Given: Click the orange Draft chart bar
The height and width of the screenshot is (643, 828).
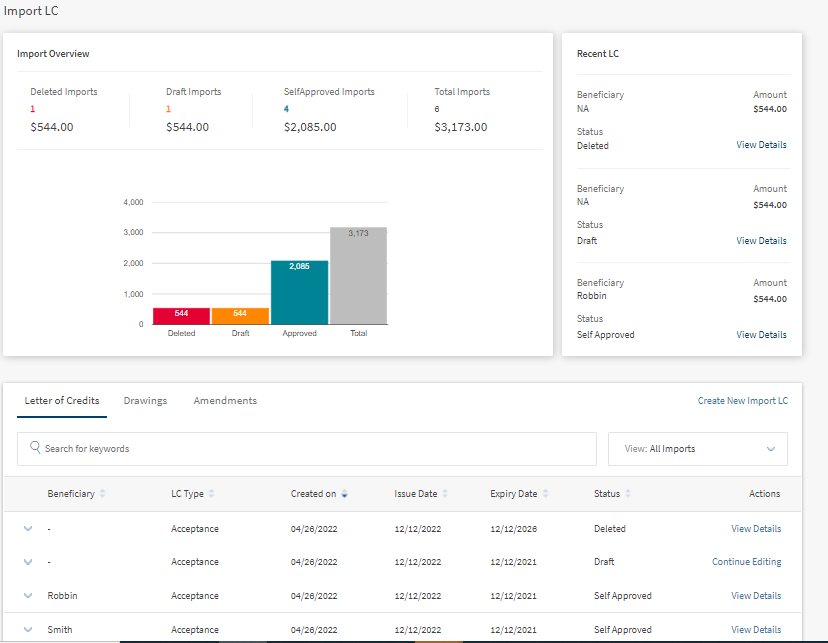Looking at the screenshot, I should pyautogui.click(x=240, y=316).
